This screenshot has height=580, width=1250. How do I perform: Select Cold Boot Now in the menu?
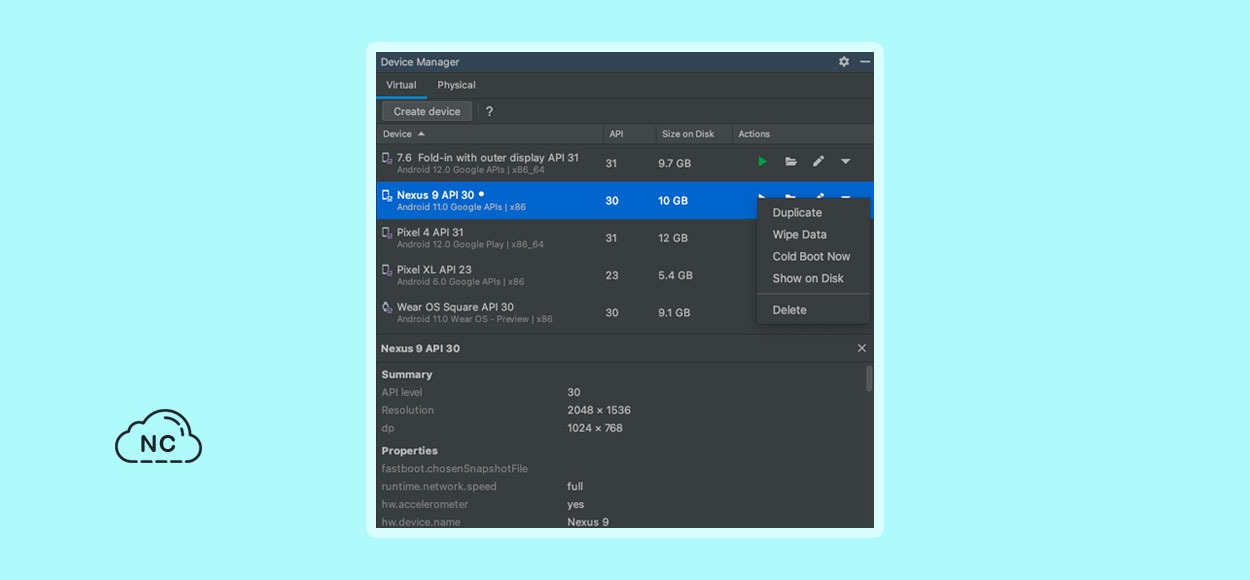[811, 257]
